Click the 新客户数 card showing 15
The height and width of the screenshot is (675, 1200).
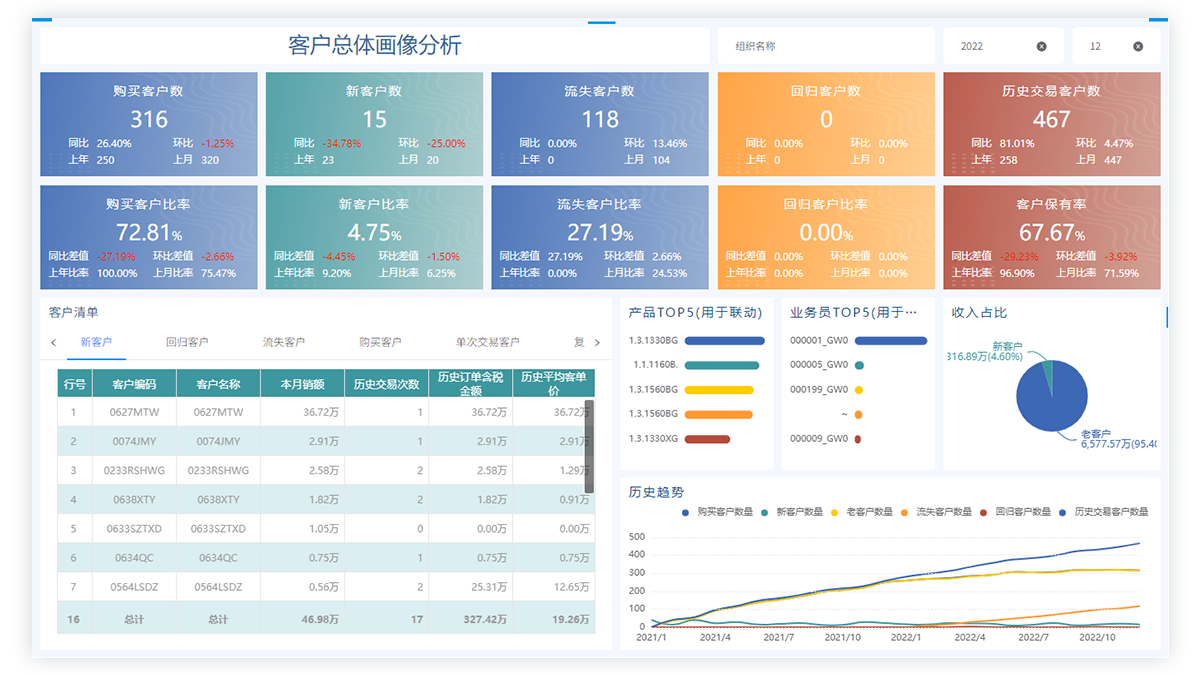(x=374, y=124)
